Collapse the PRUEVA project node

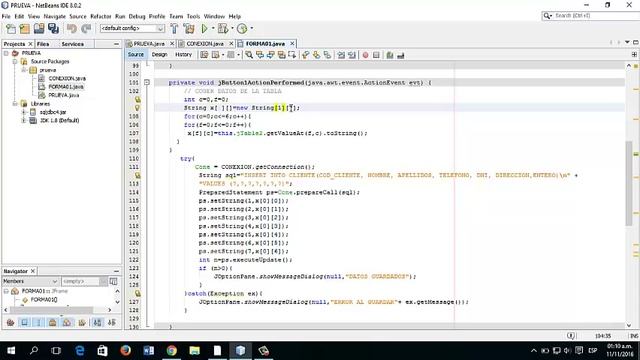pyautogui.click(x=6, y=53)
